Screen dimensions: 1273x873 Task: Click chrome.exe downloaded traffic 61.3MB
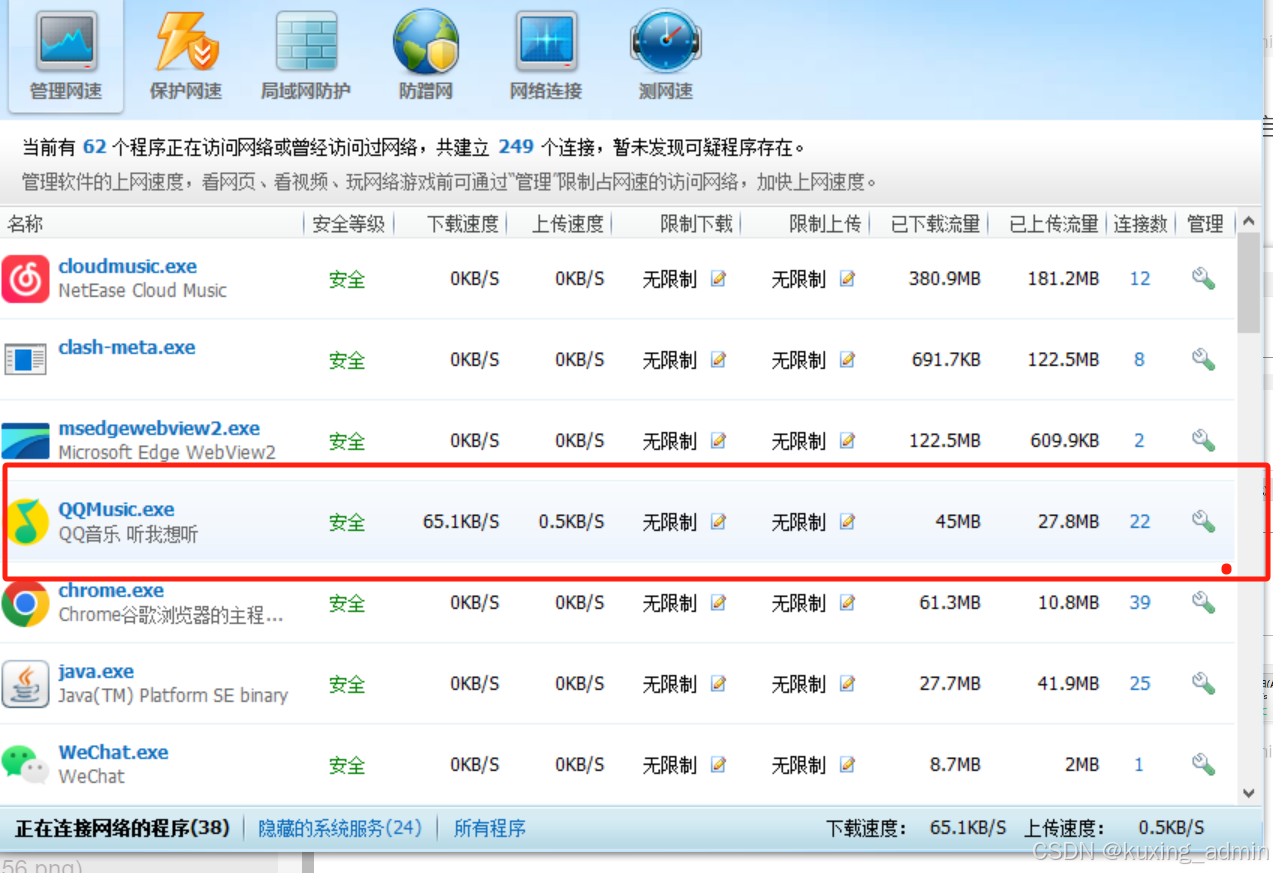(950, 603)
